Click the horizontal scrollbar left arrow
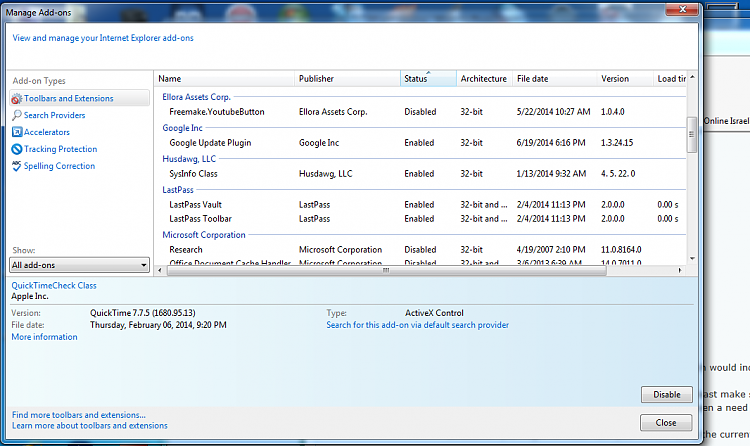The height and width of the screenshot is (446, 750). coord(160,270)
